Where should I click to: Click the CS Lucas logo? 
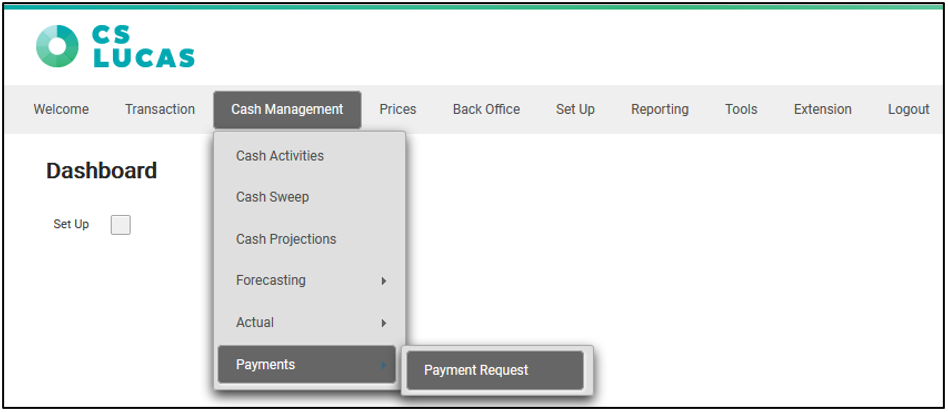[x=115, y=46]
